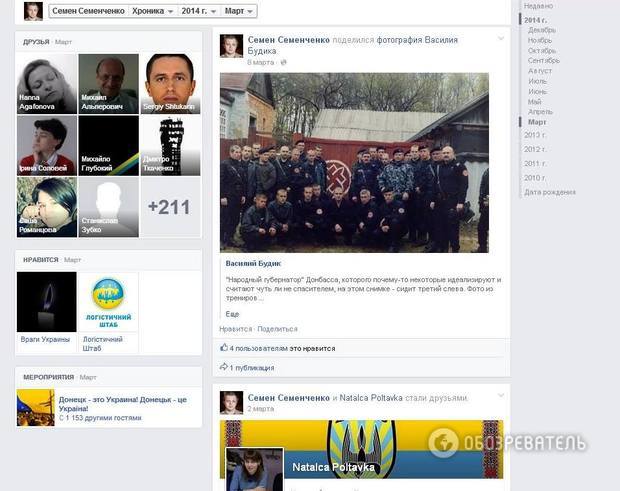Screen dimensions: 620x491
Task: Click the Поделиться link under the post
Action: pos(277,328)
